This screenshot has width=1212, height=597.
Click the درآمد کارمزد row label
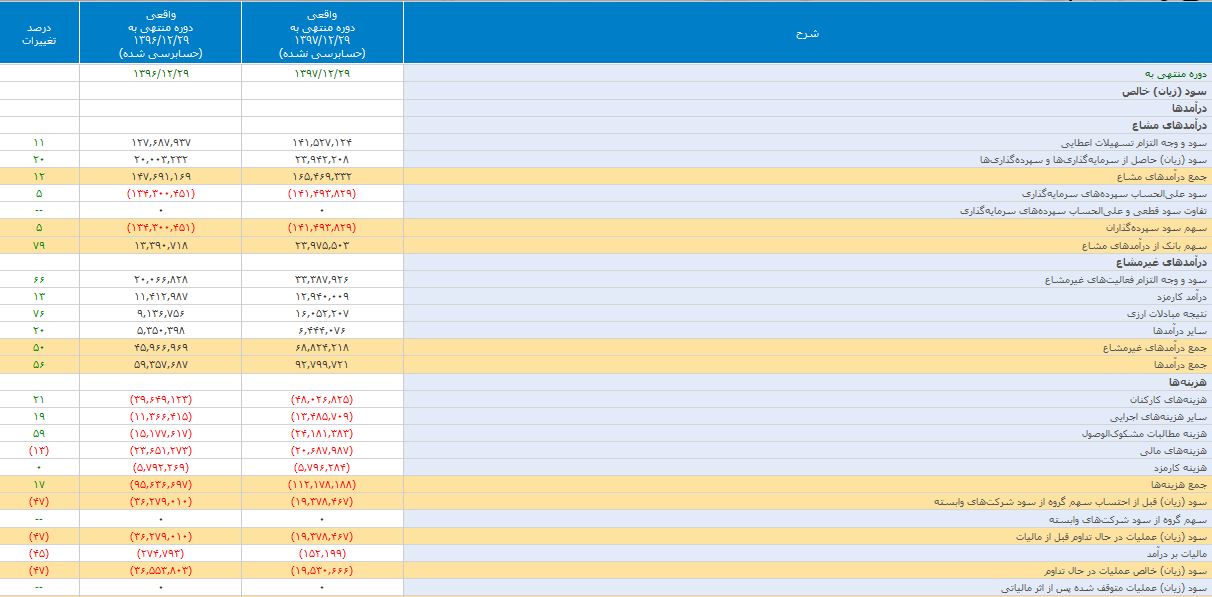1180,296
